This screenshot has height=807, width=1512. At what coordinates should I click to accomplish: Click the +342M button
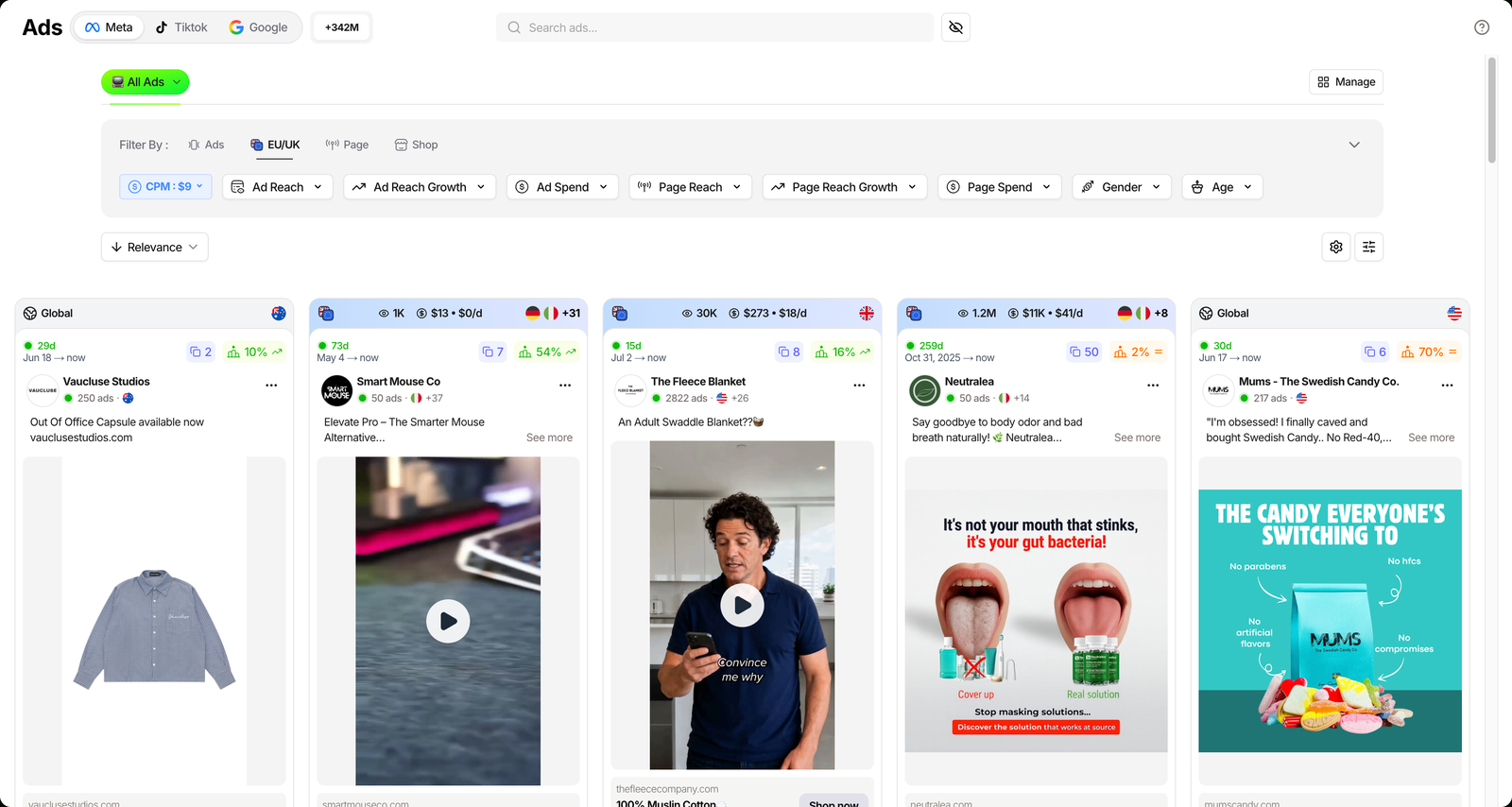(342, 27)
